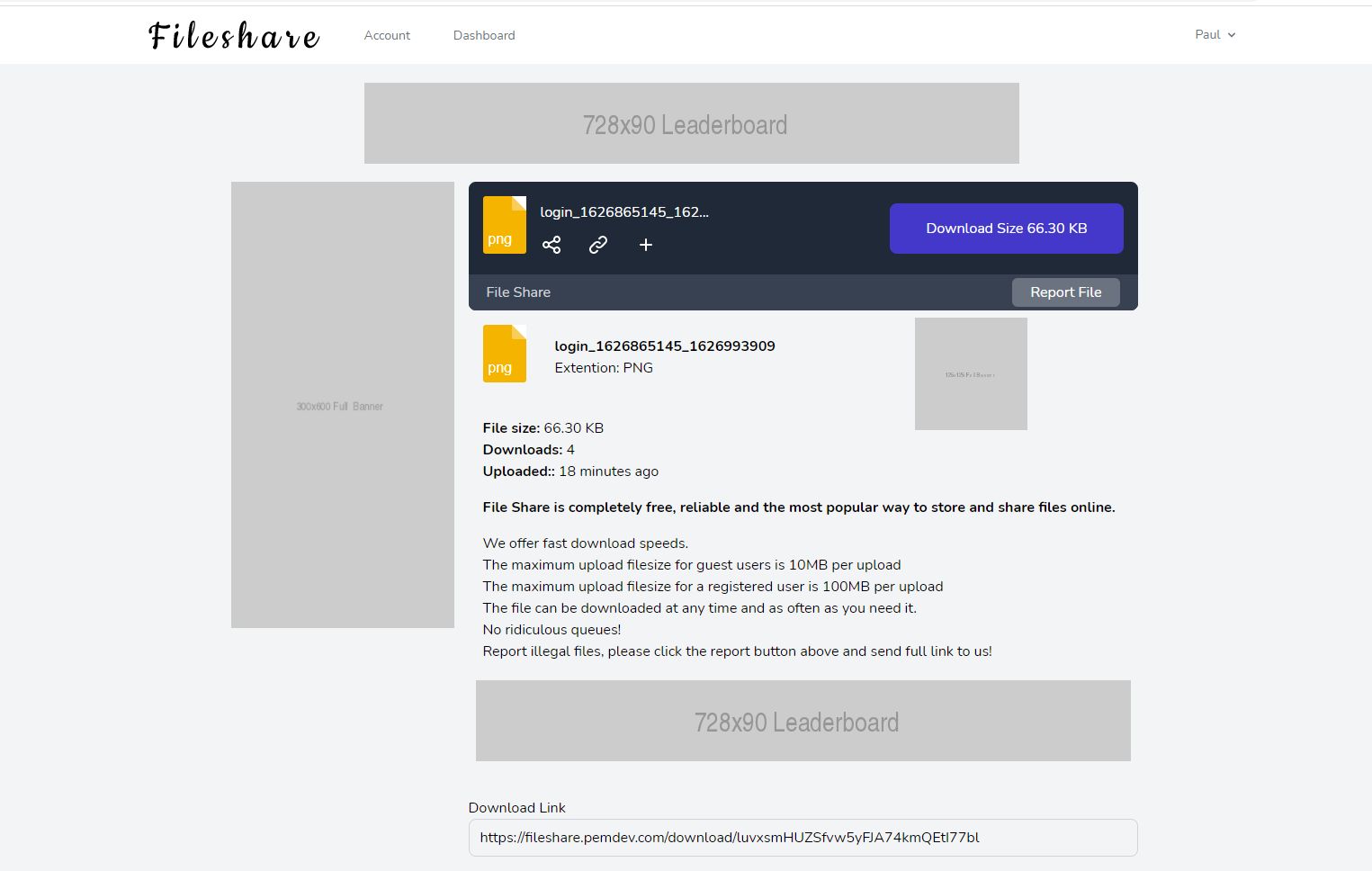Click the bottom 728x90 Leaderboard banner
1372x871 pixels.
pos(803,721)
